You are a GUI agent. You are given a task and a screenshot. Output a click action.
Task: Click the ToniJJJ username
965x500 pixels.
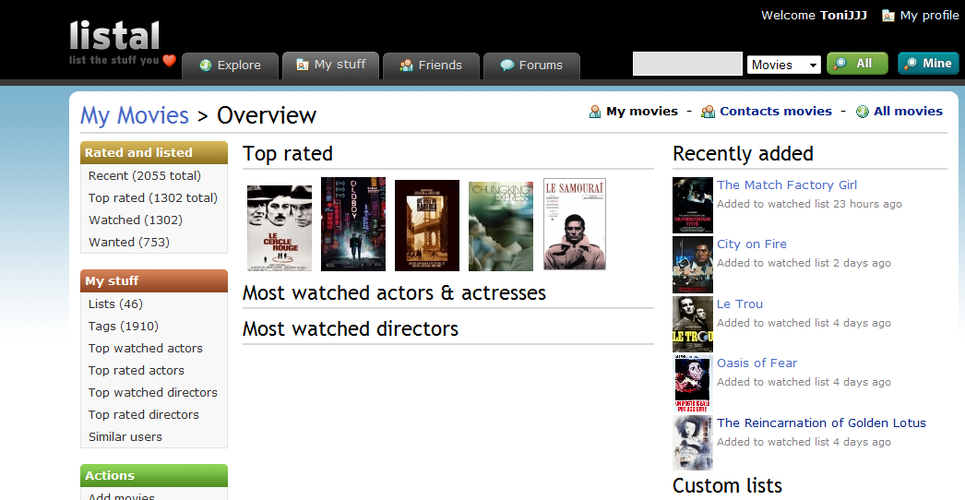tap(843, 15)
